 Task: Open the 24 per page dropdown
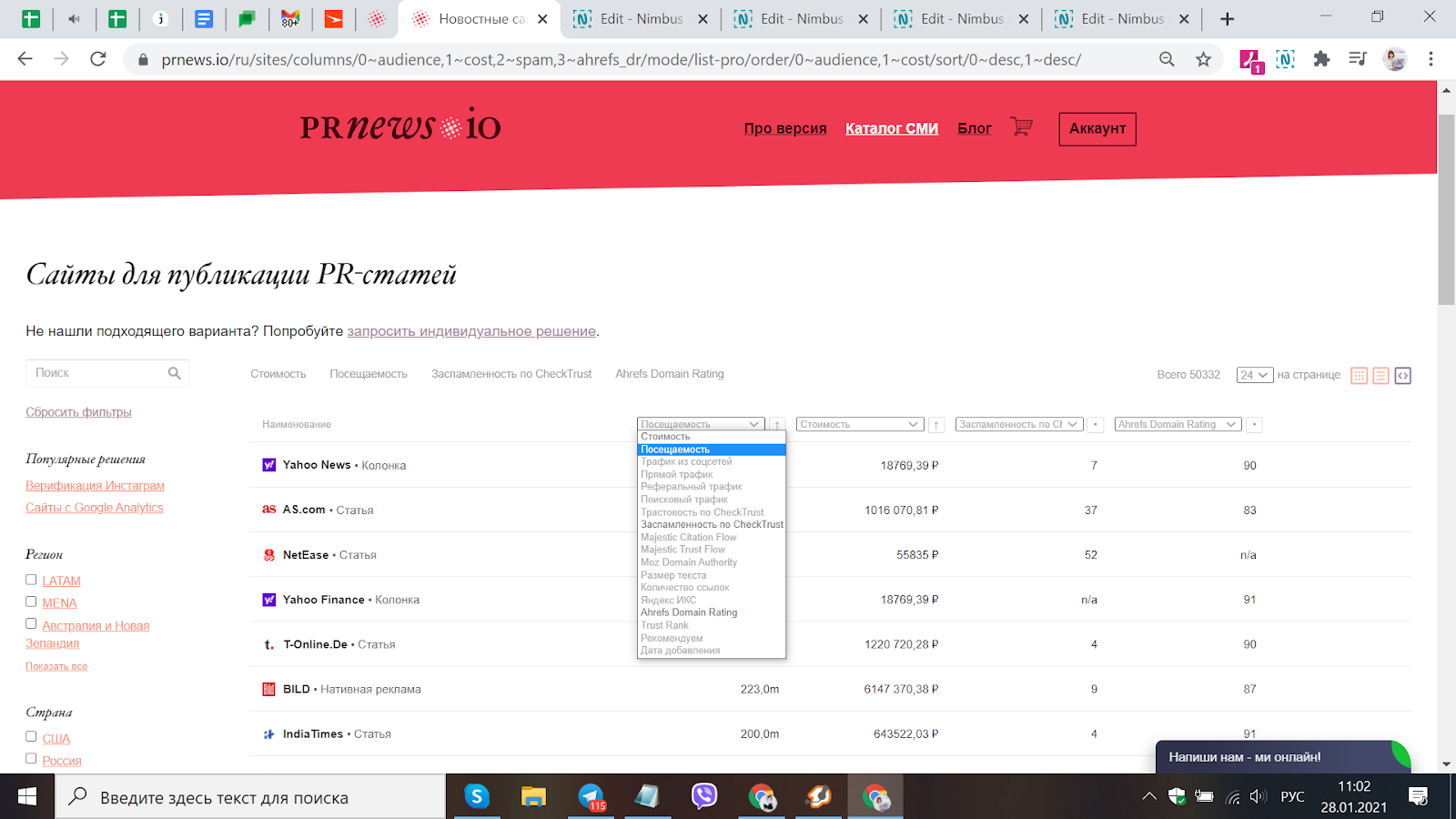[1254, 375]
